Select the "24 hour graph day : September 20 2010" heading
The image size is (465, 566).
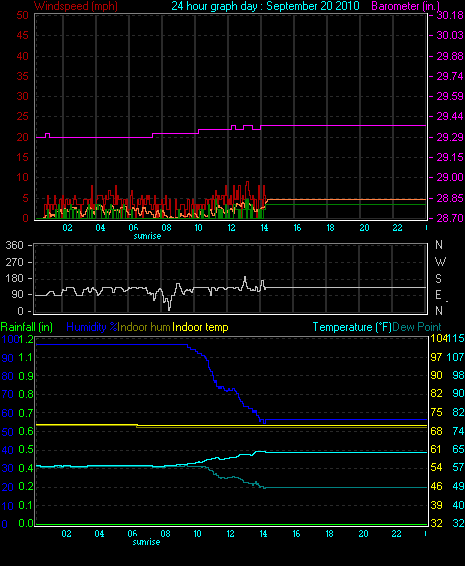(265, 6)
